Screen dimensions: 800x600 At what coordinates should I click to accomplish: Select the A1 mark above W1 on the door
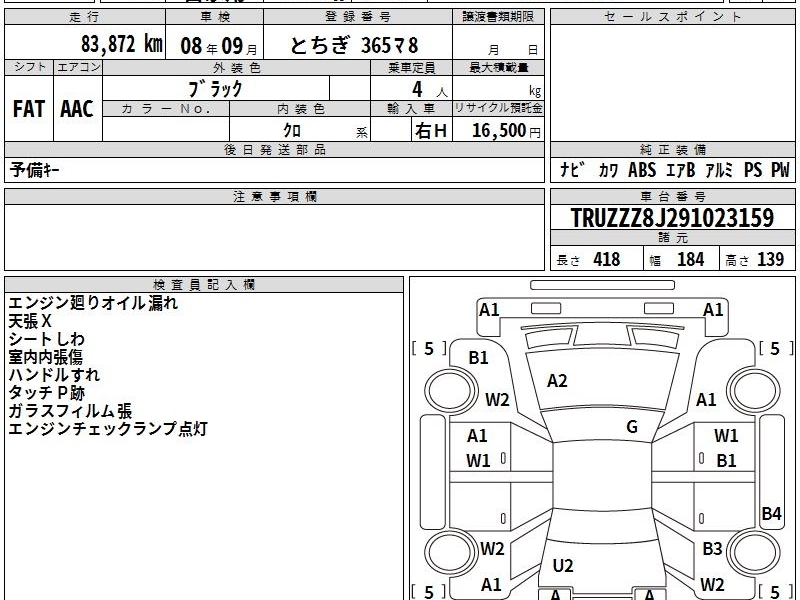[477, 436]
